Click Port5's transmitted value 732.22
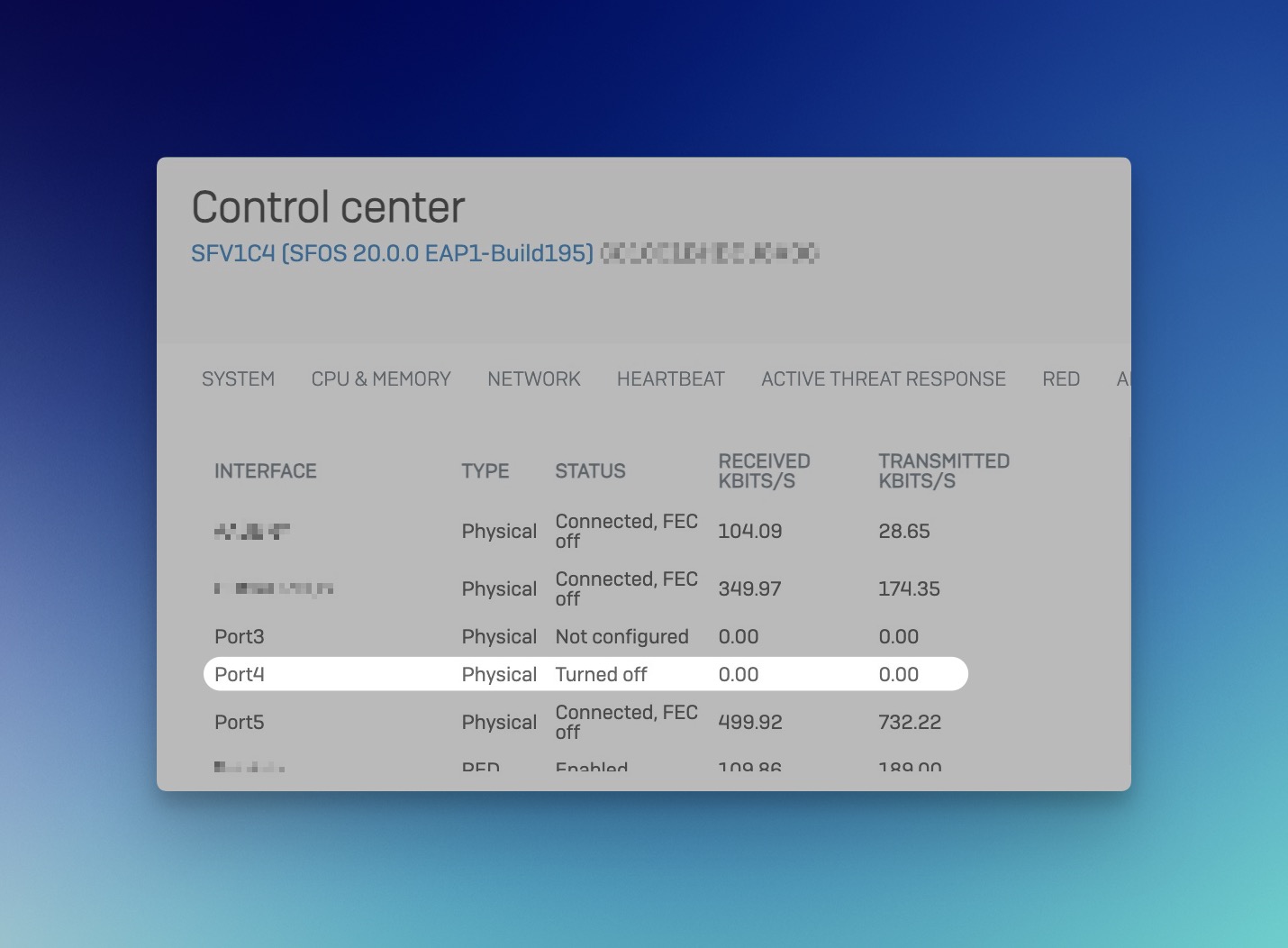The width and height of the screenshot is (1288, 948). (x=909, y=723)
